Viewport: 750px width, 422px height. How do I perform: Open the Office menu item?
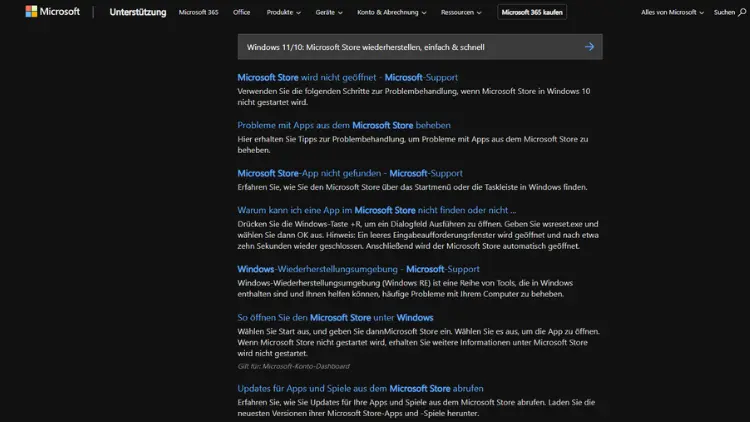[242, 12]
